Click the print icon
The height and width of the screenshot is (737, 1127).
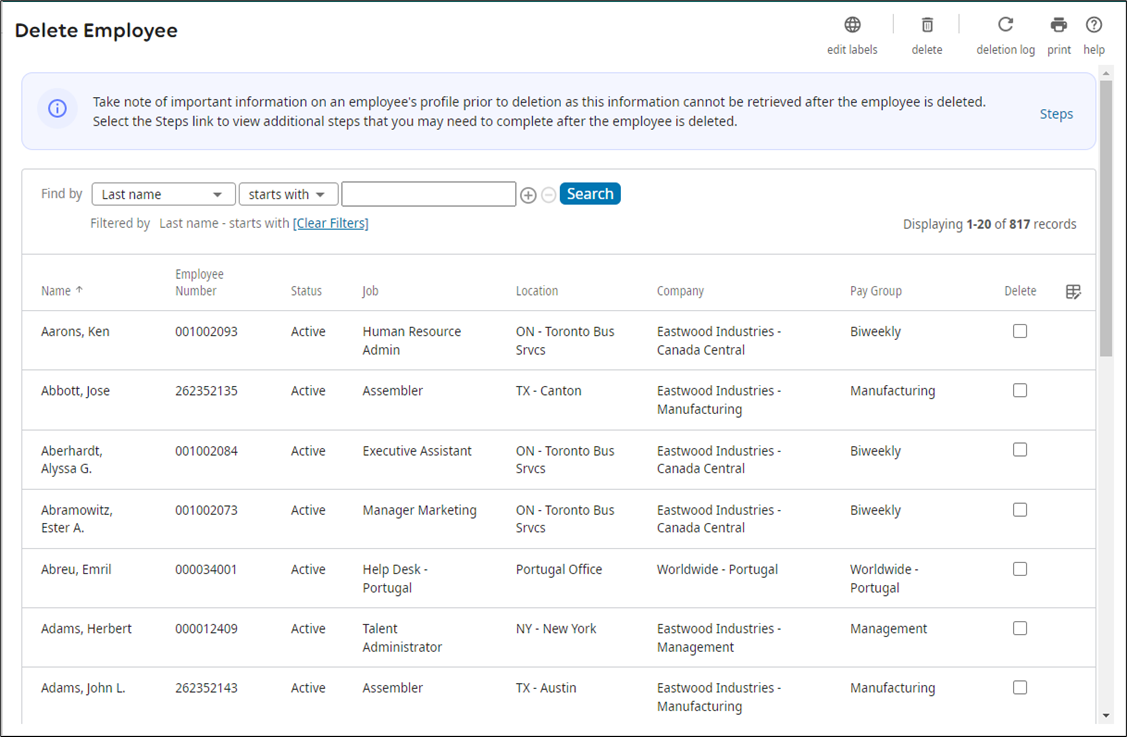click(x=1059, y=25)
